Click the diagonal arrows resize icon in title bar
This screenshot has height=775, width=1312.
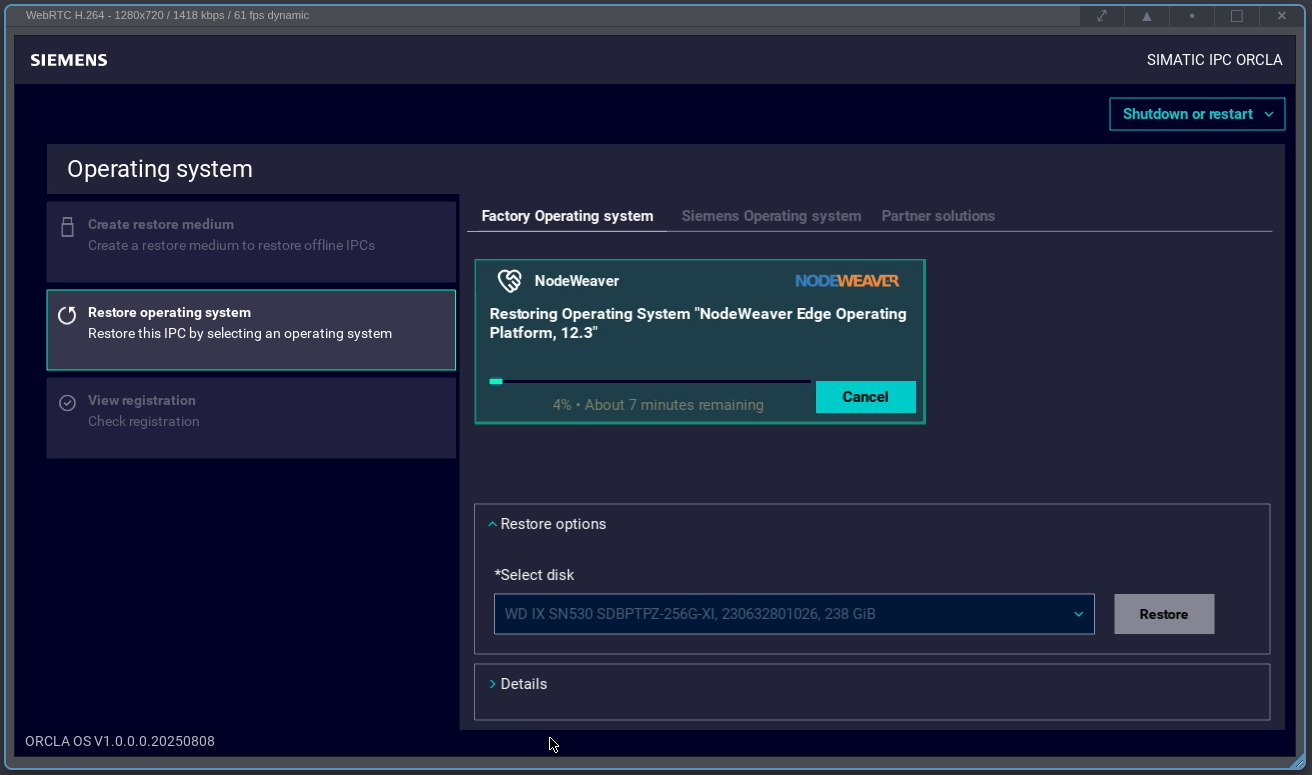[1102, 16]
